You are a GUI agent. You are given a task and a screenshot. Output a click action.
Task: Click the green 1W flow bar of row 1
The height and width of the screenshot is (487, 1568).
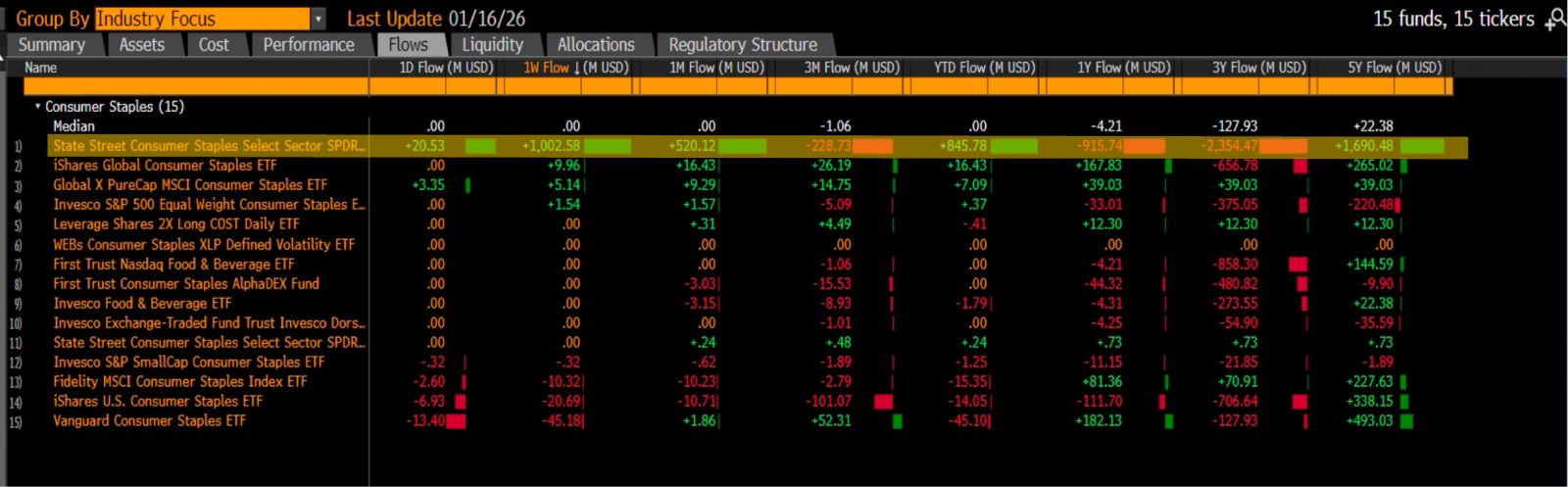[x=607, y=146]
